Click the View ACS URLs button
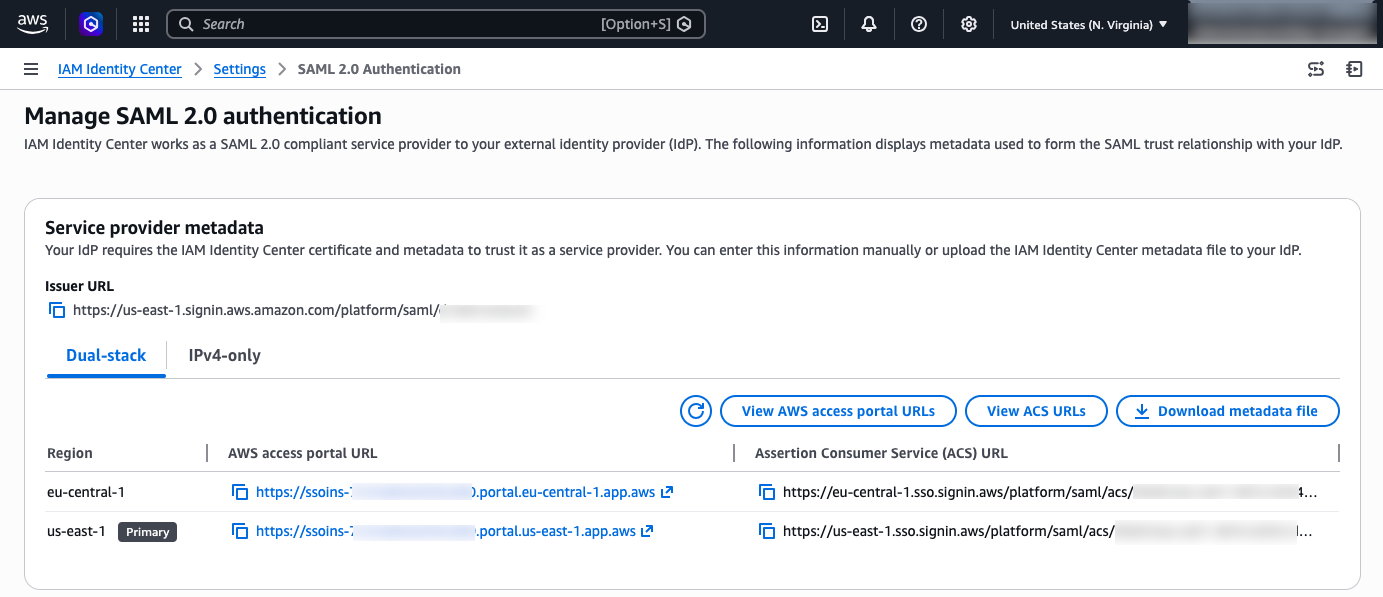1383x597 pixels. point(1036,411)
